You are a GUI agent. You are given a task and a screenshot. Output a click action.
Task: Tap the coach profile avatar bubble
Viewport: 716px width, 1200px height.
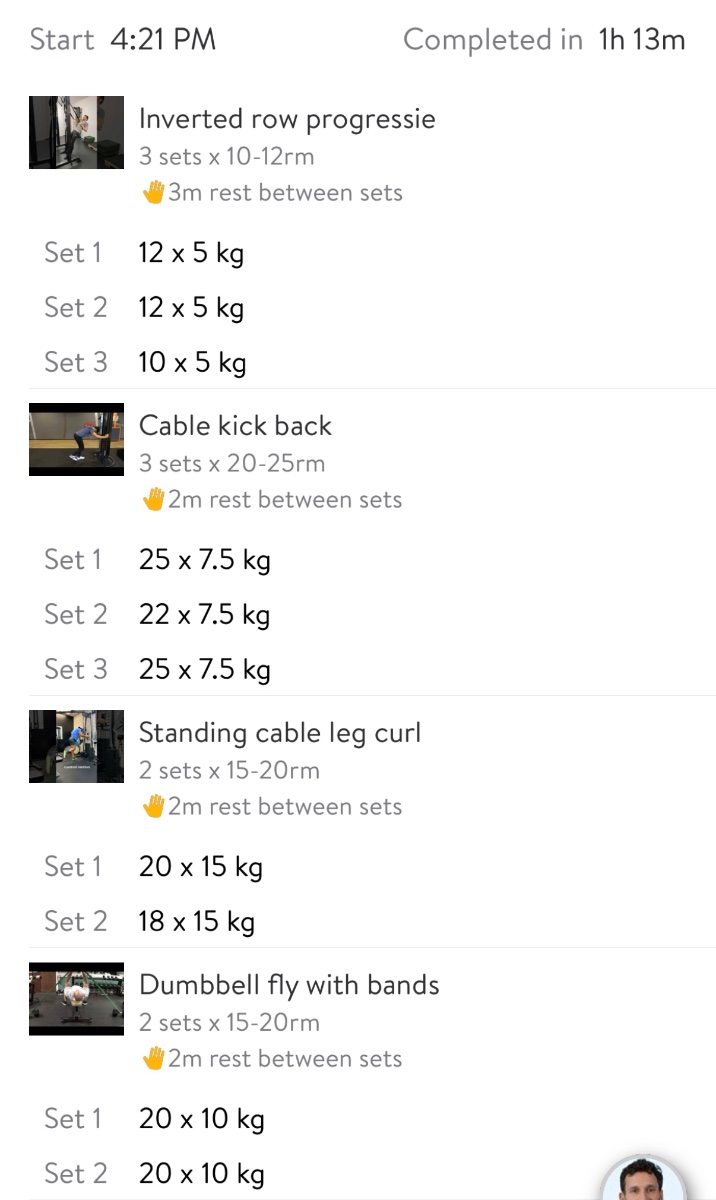coord(643,1180)
